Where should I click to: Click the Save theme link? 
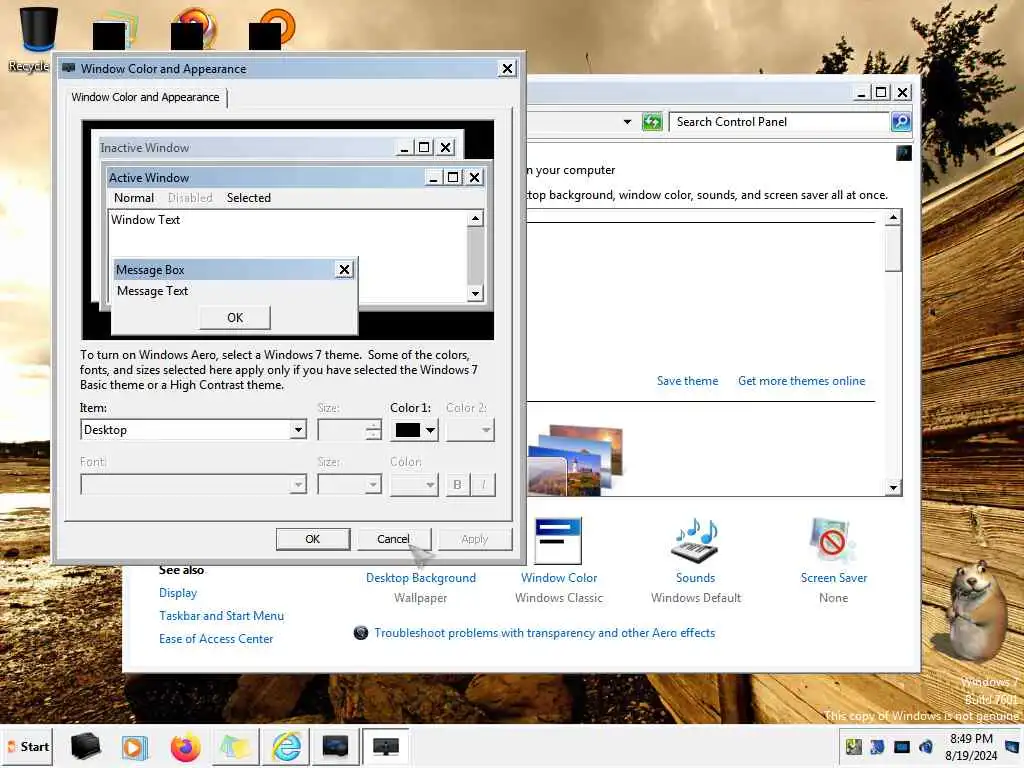687,381
